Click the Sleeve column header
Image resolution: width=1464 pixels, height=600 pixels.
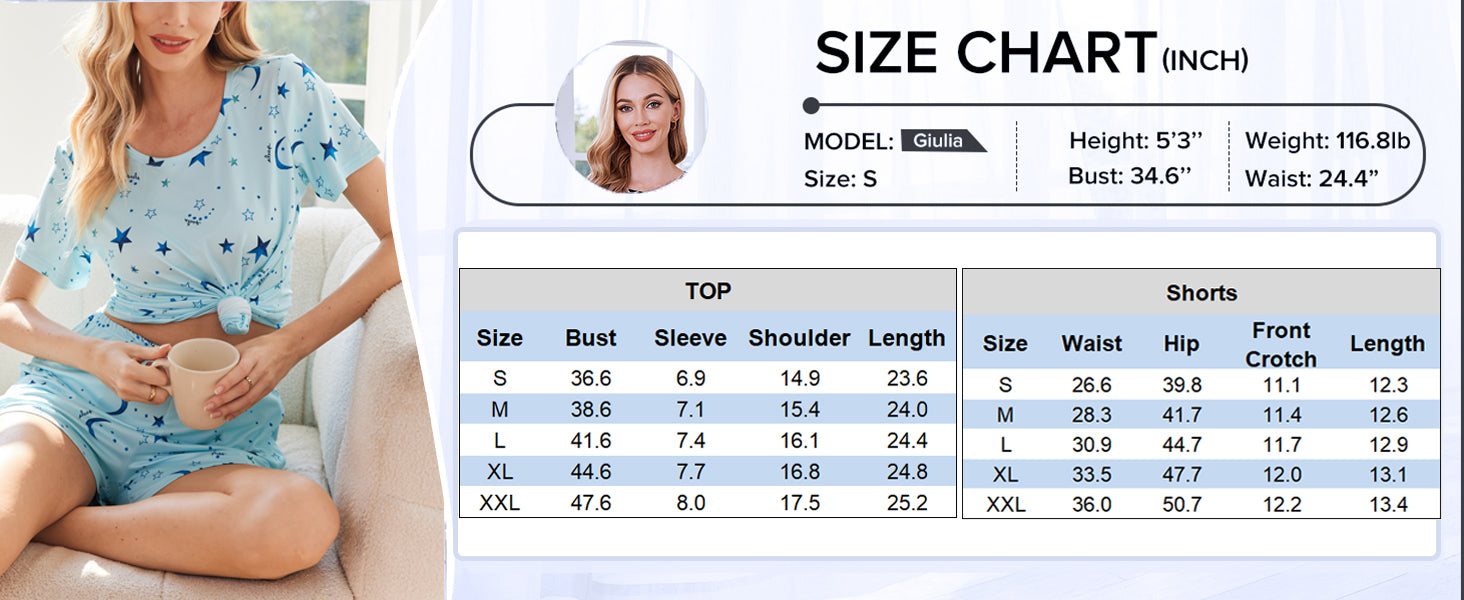click(690, 338)
